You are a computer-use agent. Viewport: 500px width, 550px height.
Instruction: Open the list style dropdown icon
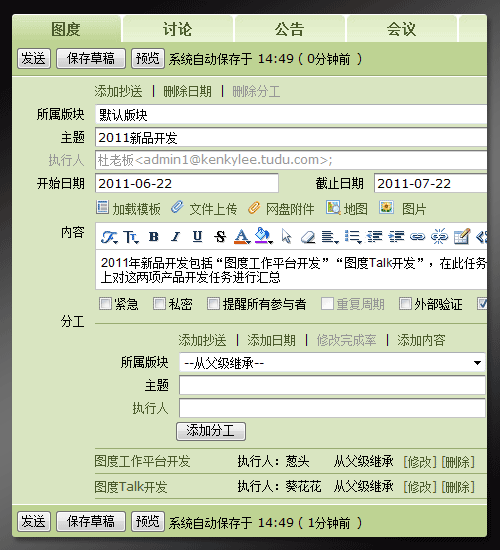tap(352, 237)
